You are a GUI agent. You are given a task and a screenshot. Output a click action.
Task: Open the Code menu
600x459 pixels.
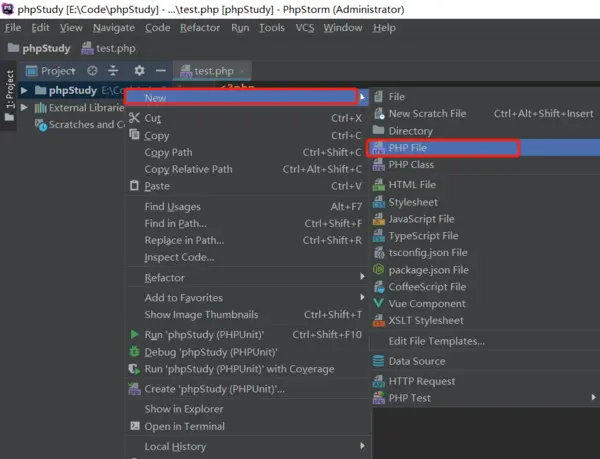157,28
